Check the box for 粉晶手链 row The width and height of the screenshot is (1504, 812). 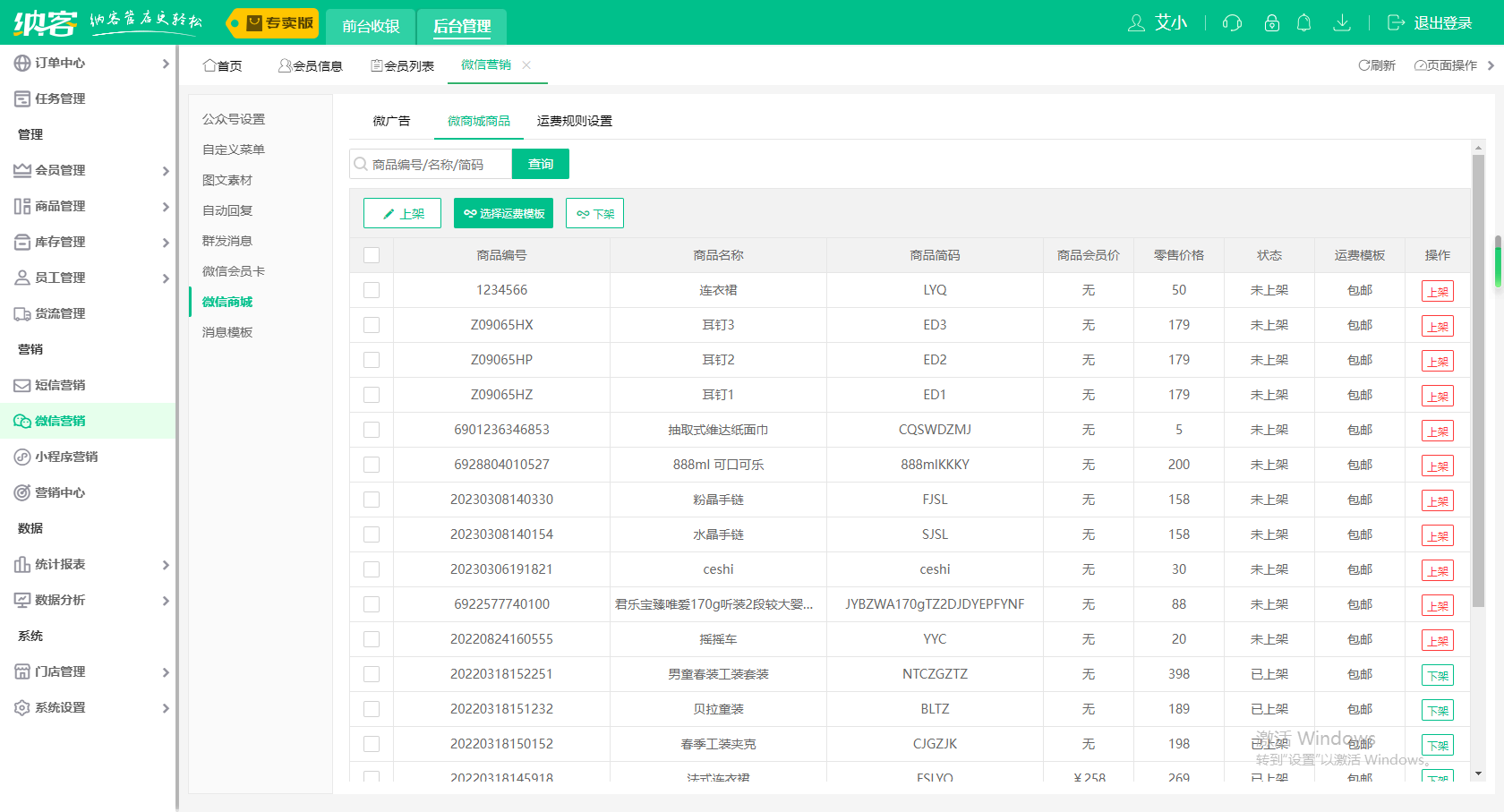click(x=372, y=500)
